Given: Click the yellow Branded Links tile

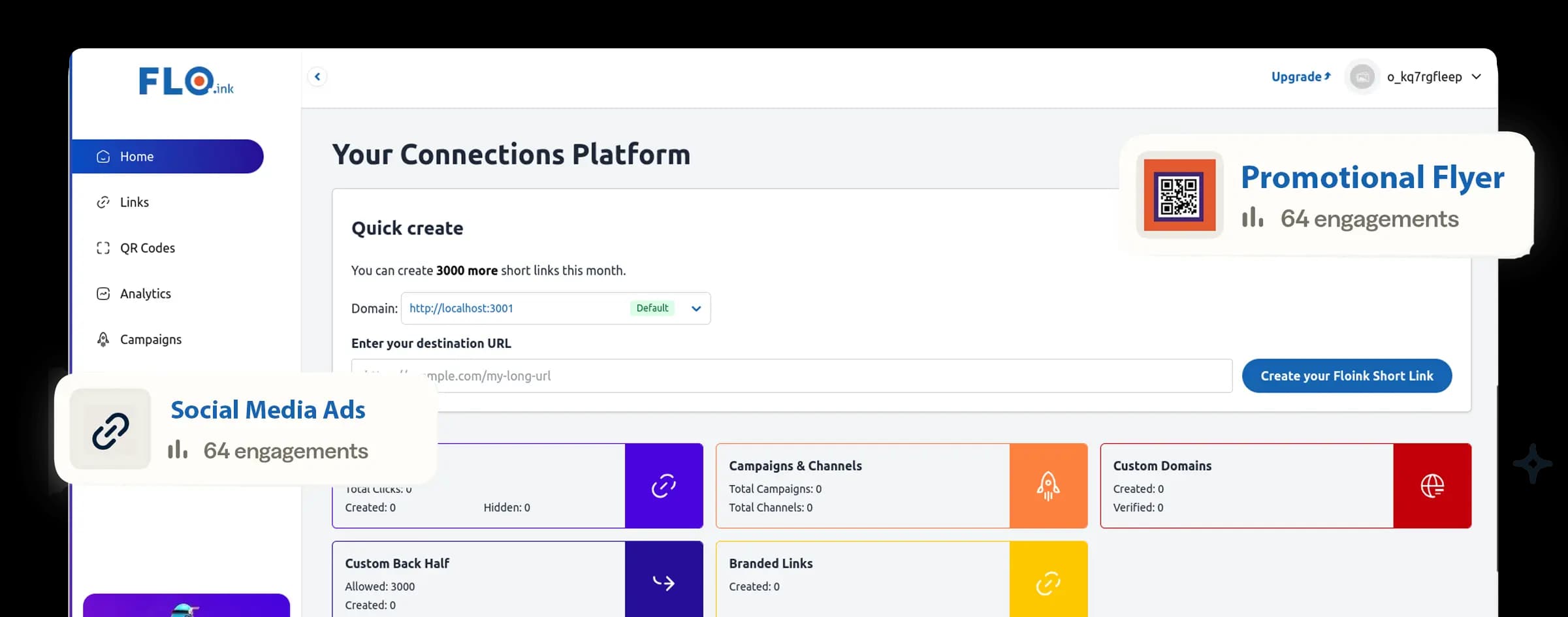Looking at the screenshot, I should (x=1048, y=581).
